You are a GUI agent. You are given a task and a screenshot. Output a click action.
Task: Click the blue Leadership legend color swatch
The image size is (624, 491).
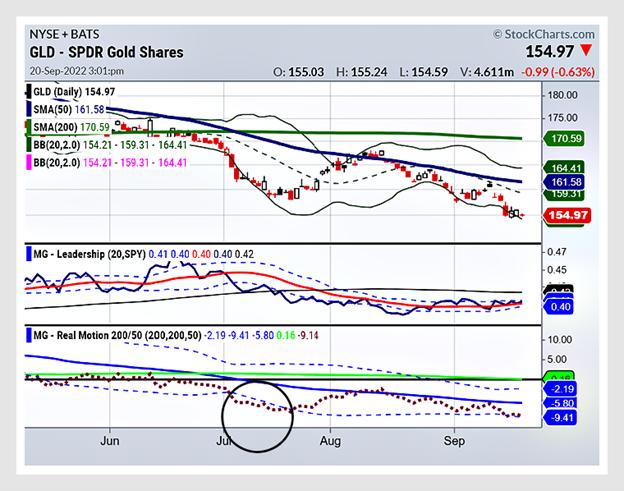click(29, 254)
